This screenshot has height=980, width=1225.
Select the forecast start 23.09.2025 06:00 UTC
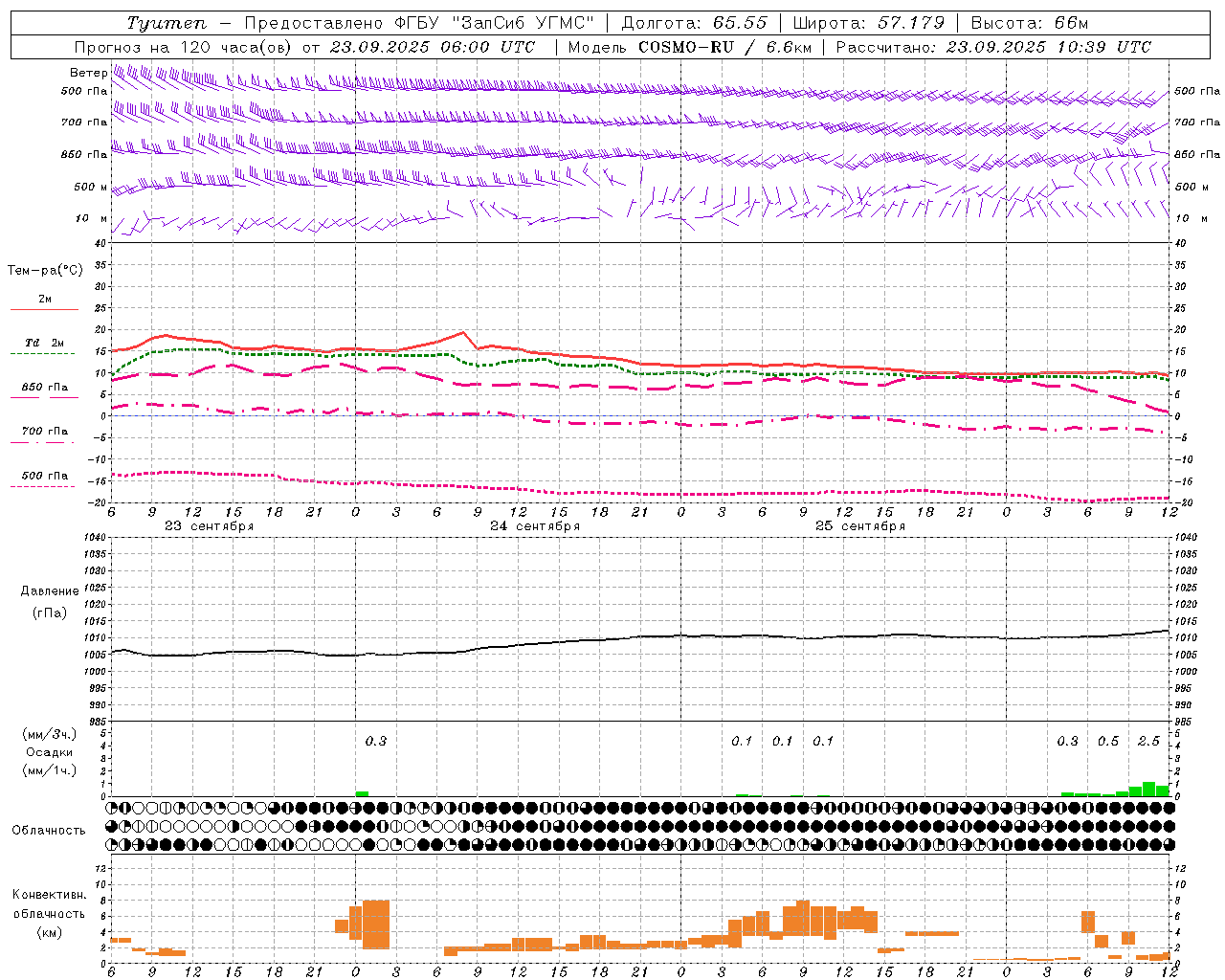coord(433,47)
